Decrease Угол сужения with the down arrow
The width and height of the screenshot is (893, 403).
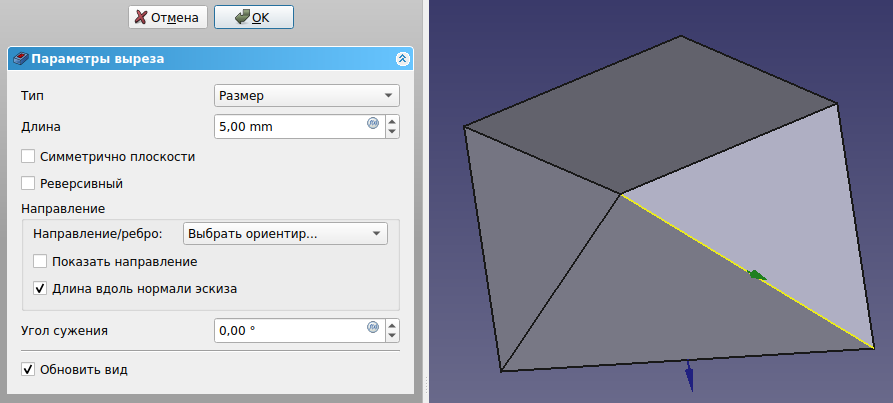[x=392, y=336]
